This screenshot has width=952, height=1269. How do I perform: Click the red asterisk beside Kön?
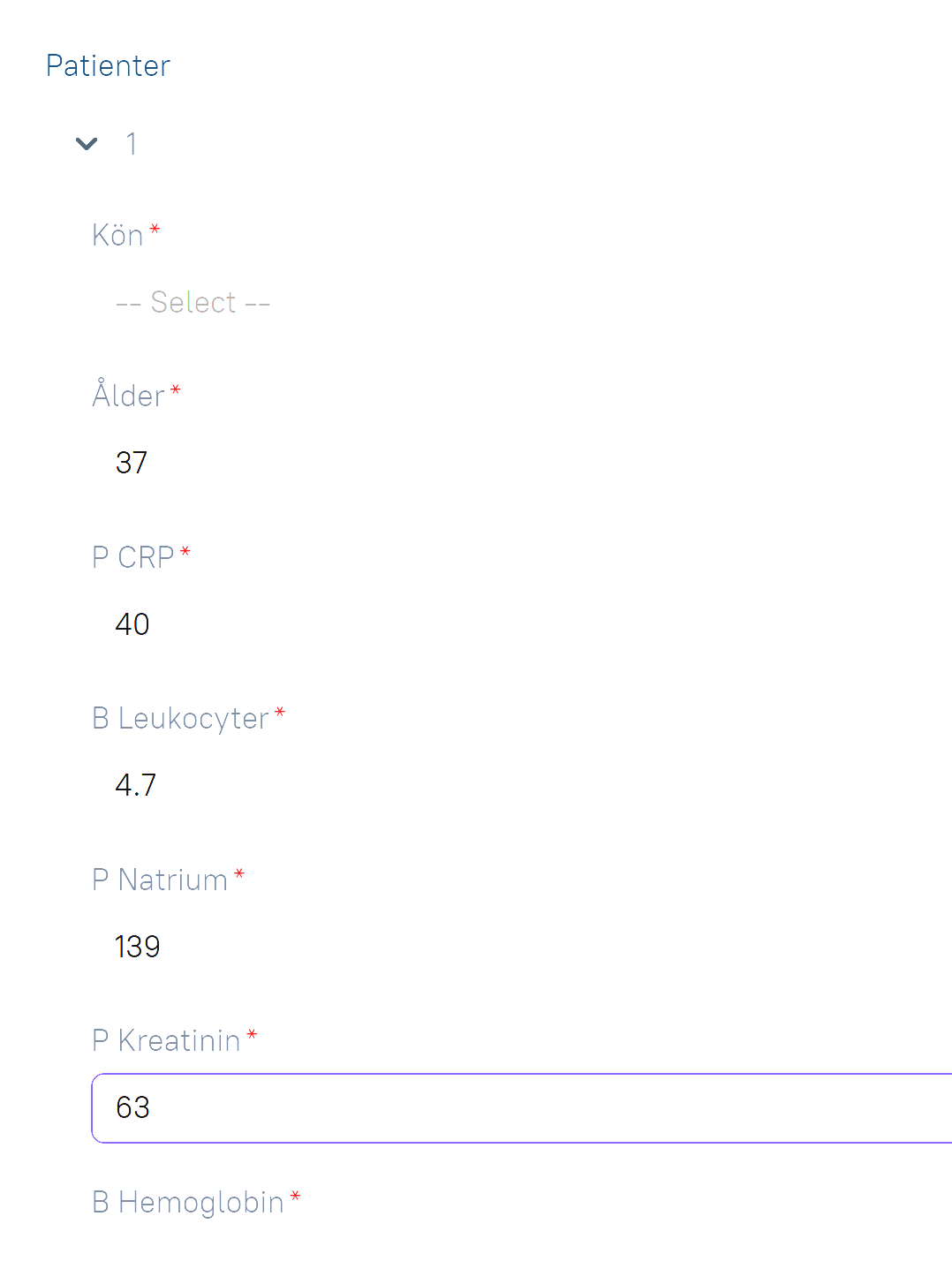tap(155, 230)
